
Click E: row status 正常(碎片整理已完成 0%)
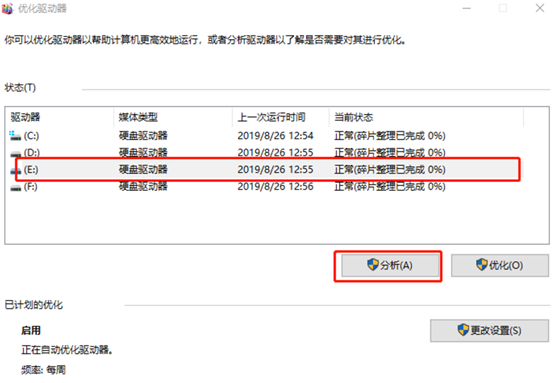point(390,170)
